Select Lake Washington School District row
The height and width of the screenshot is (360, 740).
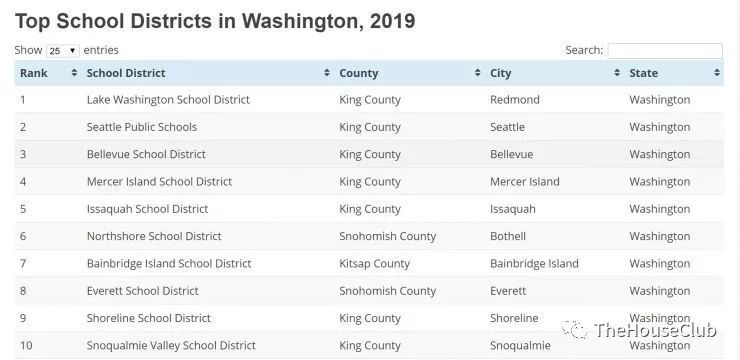pyautogui.click(x=369, y=100)
